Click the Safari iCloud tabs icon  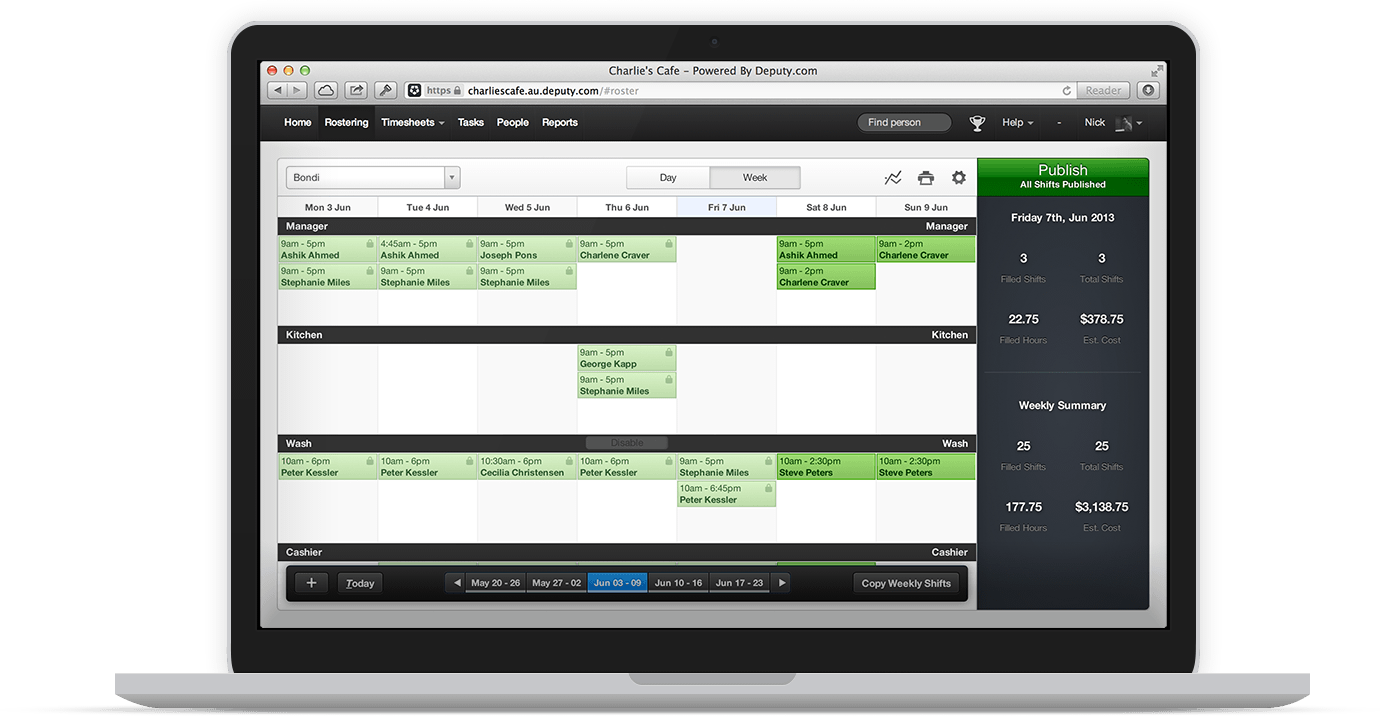coord(326,90)
